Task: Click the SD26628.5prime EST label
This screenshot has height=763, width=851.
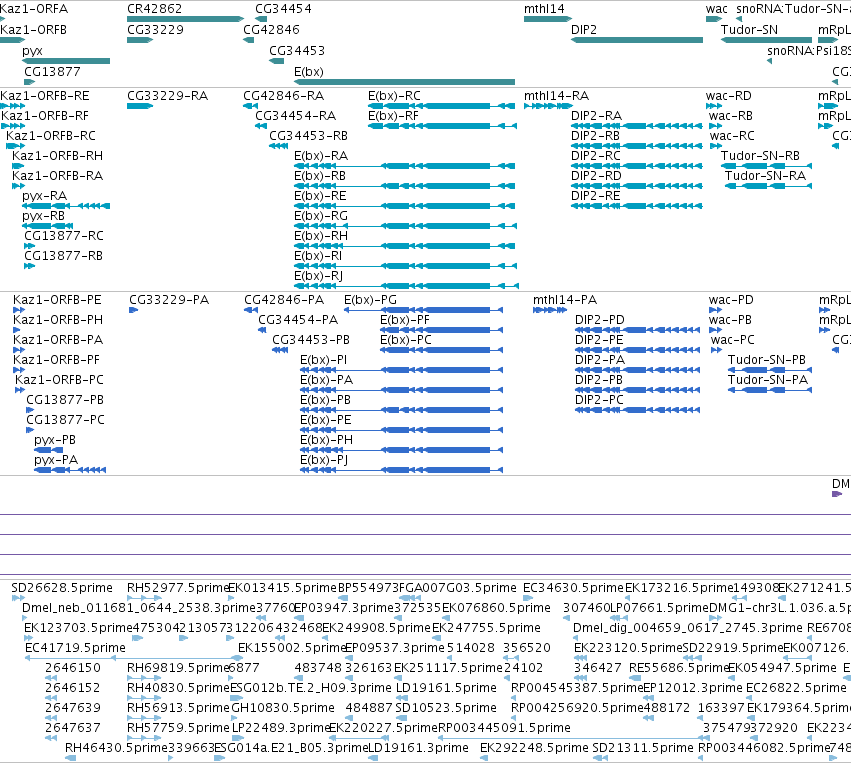Action: (x=62, y=588)
